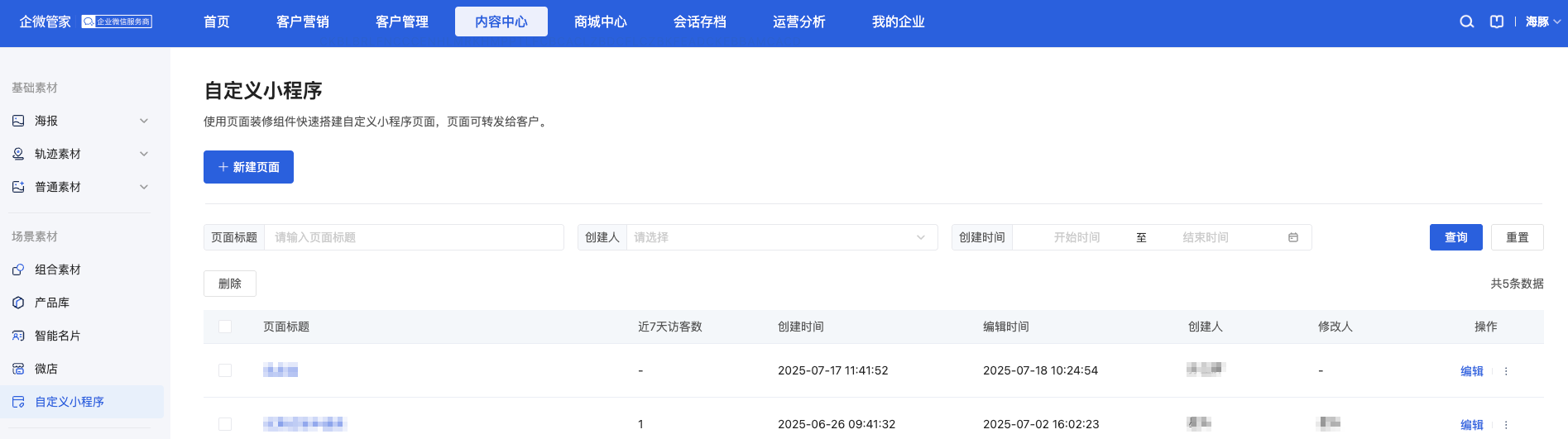Screen dimensions: 1568x439
Task: Click the 智能名片 card icon
Action: (x=18, y=336)
